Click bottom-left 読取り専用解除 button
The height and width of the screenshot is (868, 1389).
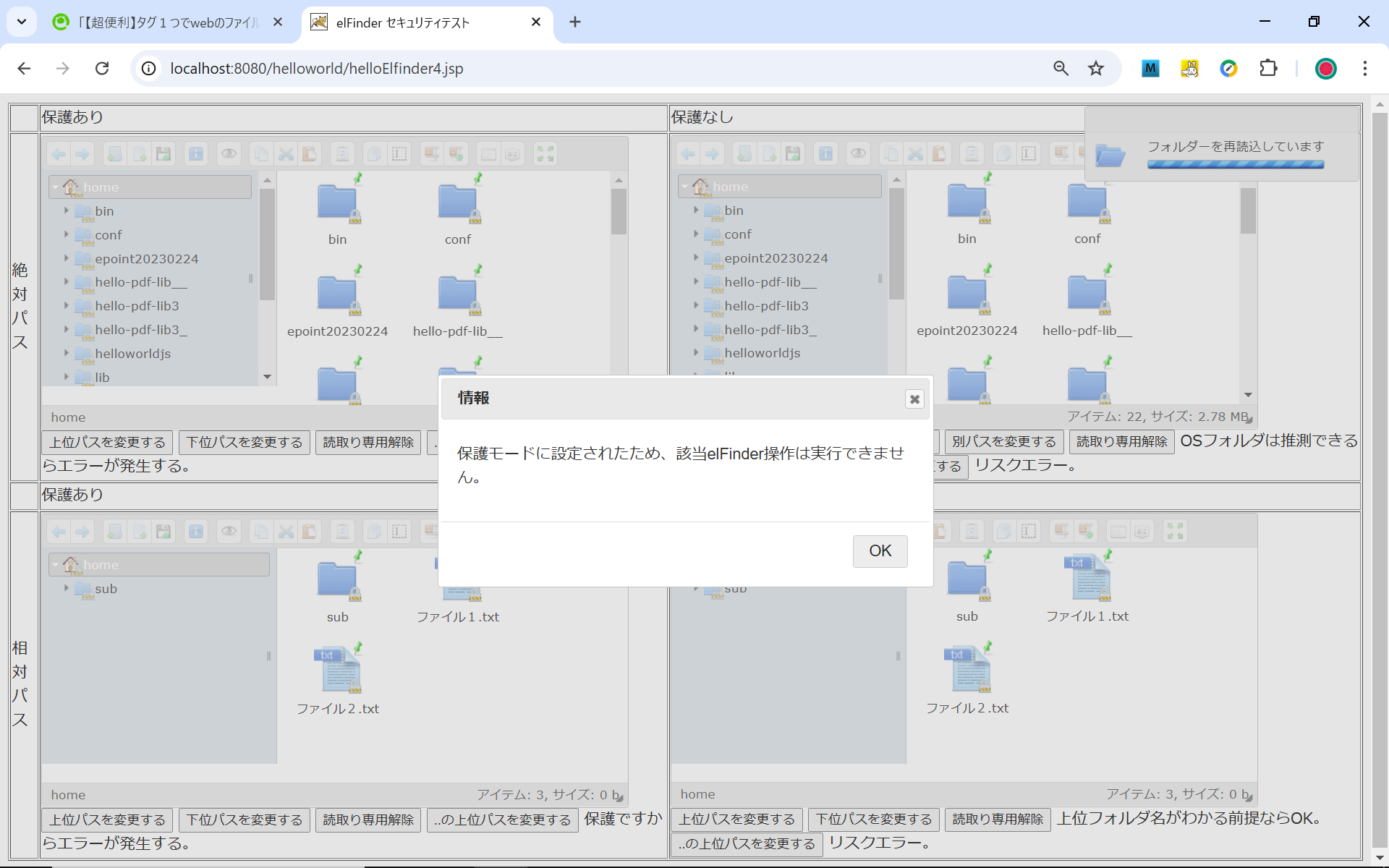click(368, 820)
